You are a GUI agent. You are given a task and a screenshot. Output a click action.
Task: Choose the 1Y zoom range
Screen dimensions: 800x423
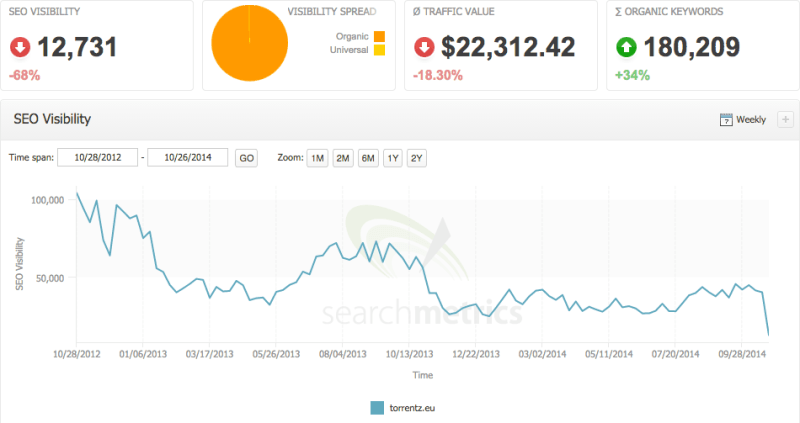click(x=393, y=158)
